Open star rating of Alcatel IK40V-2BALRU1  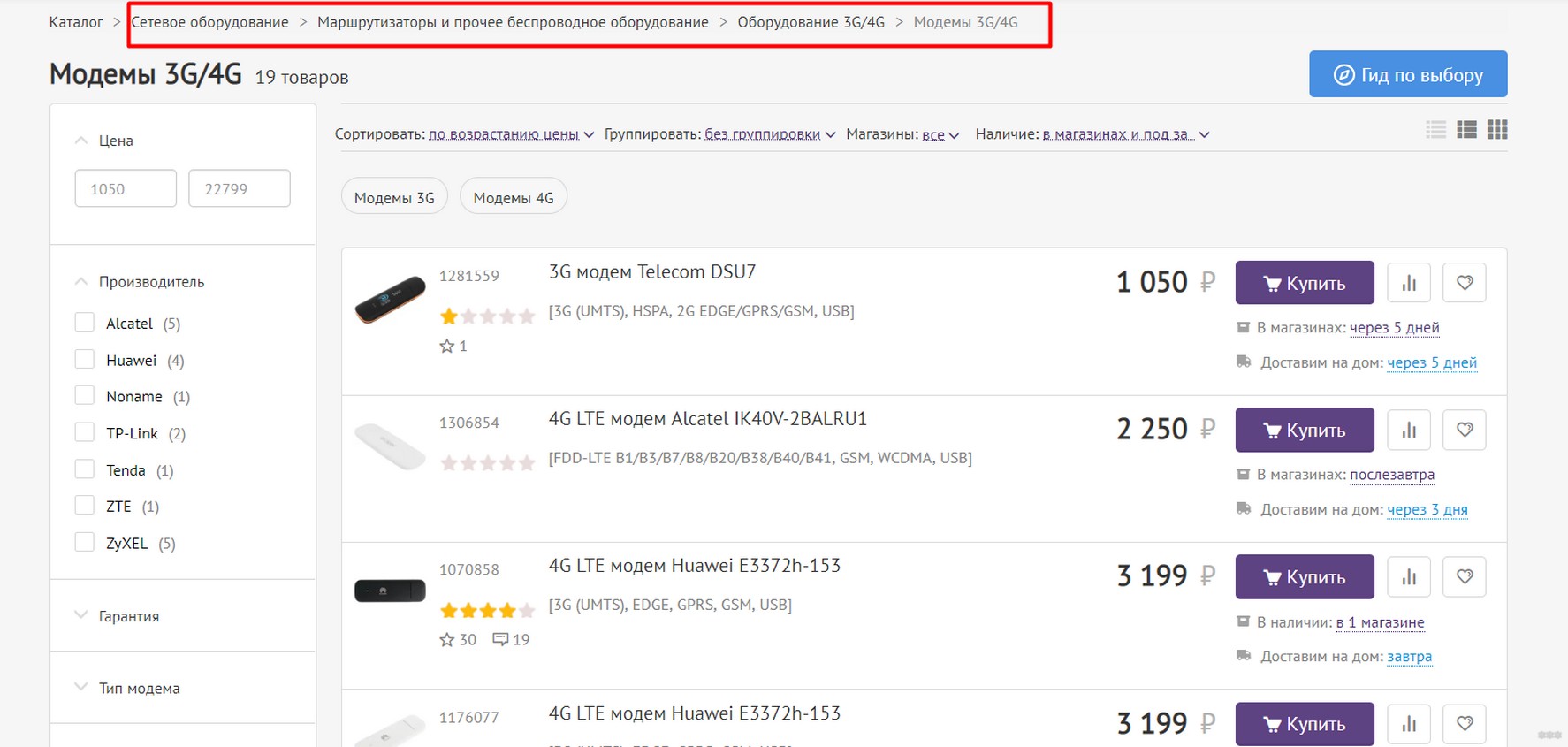[x=487, y=463]
